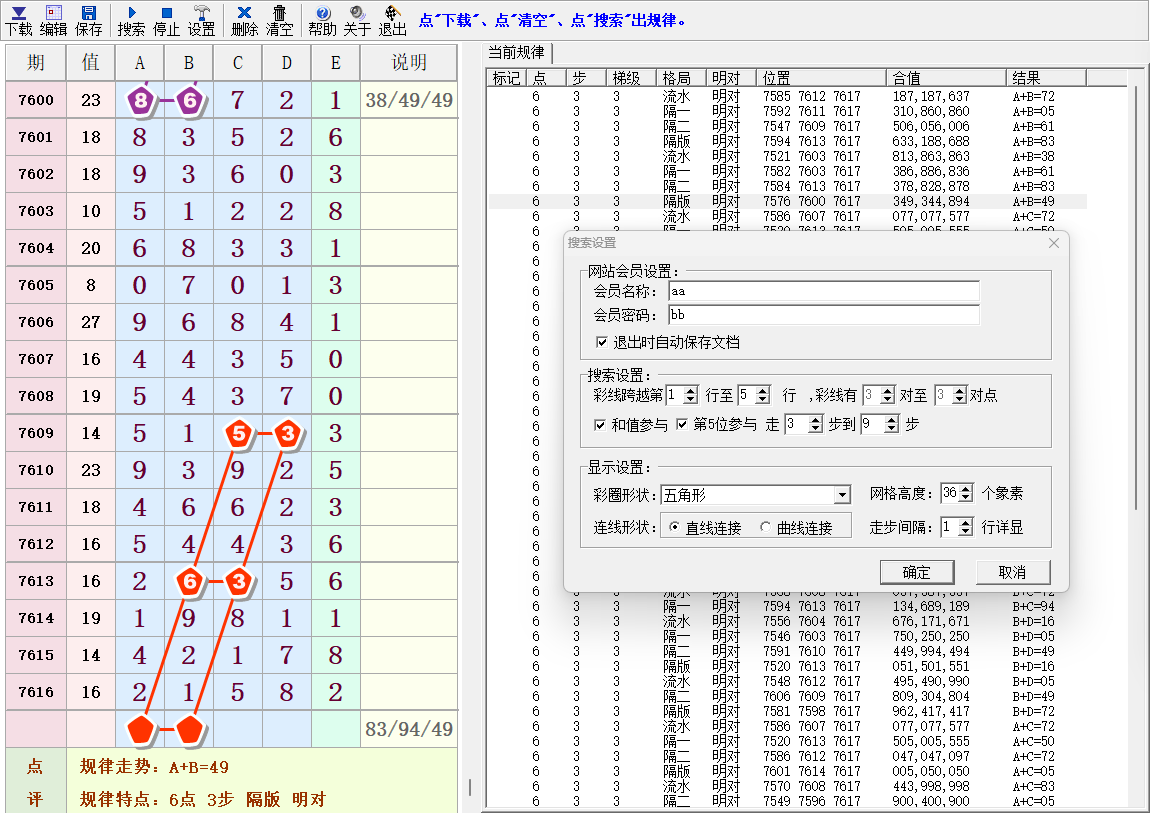Close the 搜索设置 dialog with X

tap(1054, 243)
